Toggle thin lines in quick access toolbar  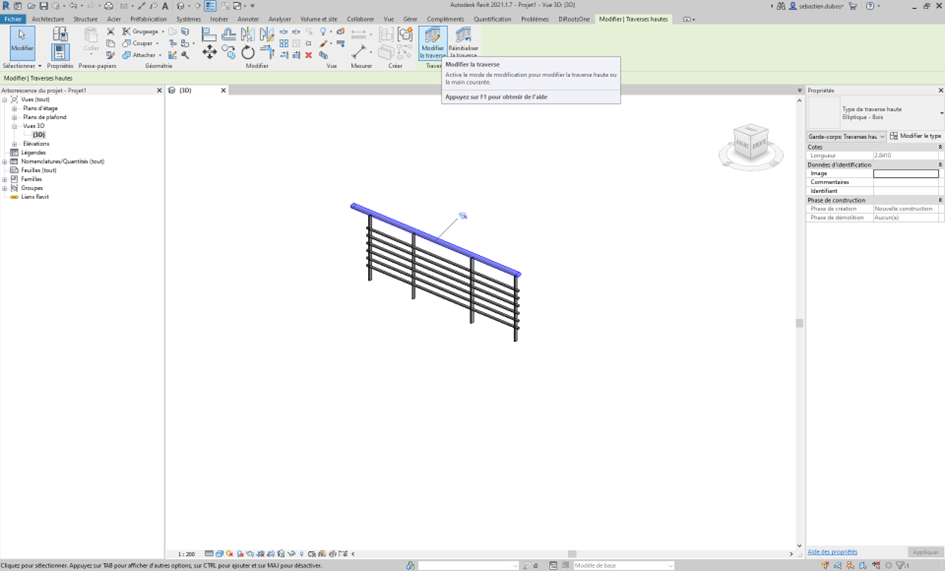pos(210,6)
